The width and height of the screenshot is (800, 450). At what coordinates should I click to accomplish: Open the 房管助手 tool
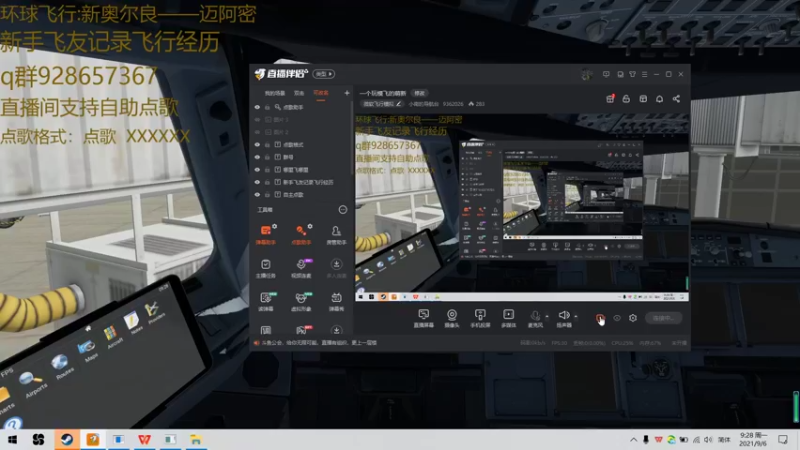[x=336, y=235]
